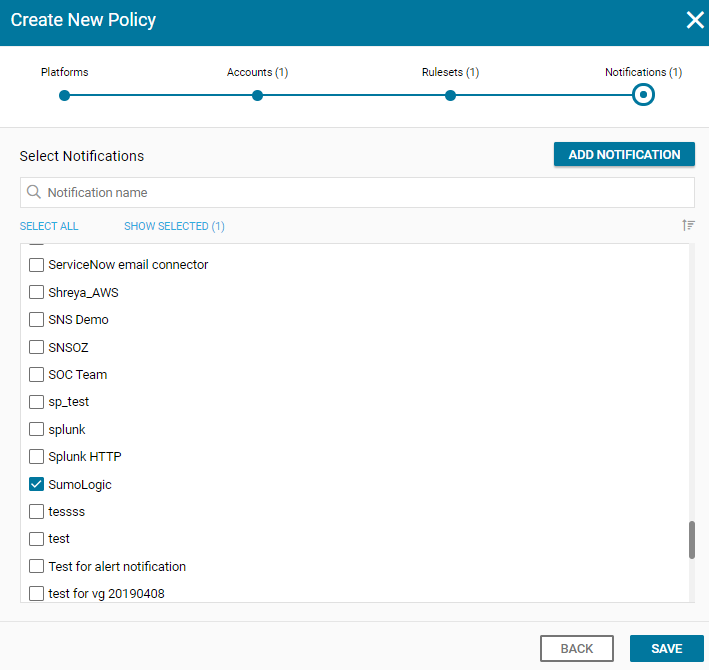This screenshot has width=709, height=670.
Task: Click the notification list scrollbar thumb
Action: [x=691, y=540]
